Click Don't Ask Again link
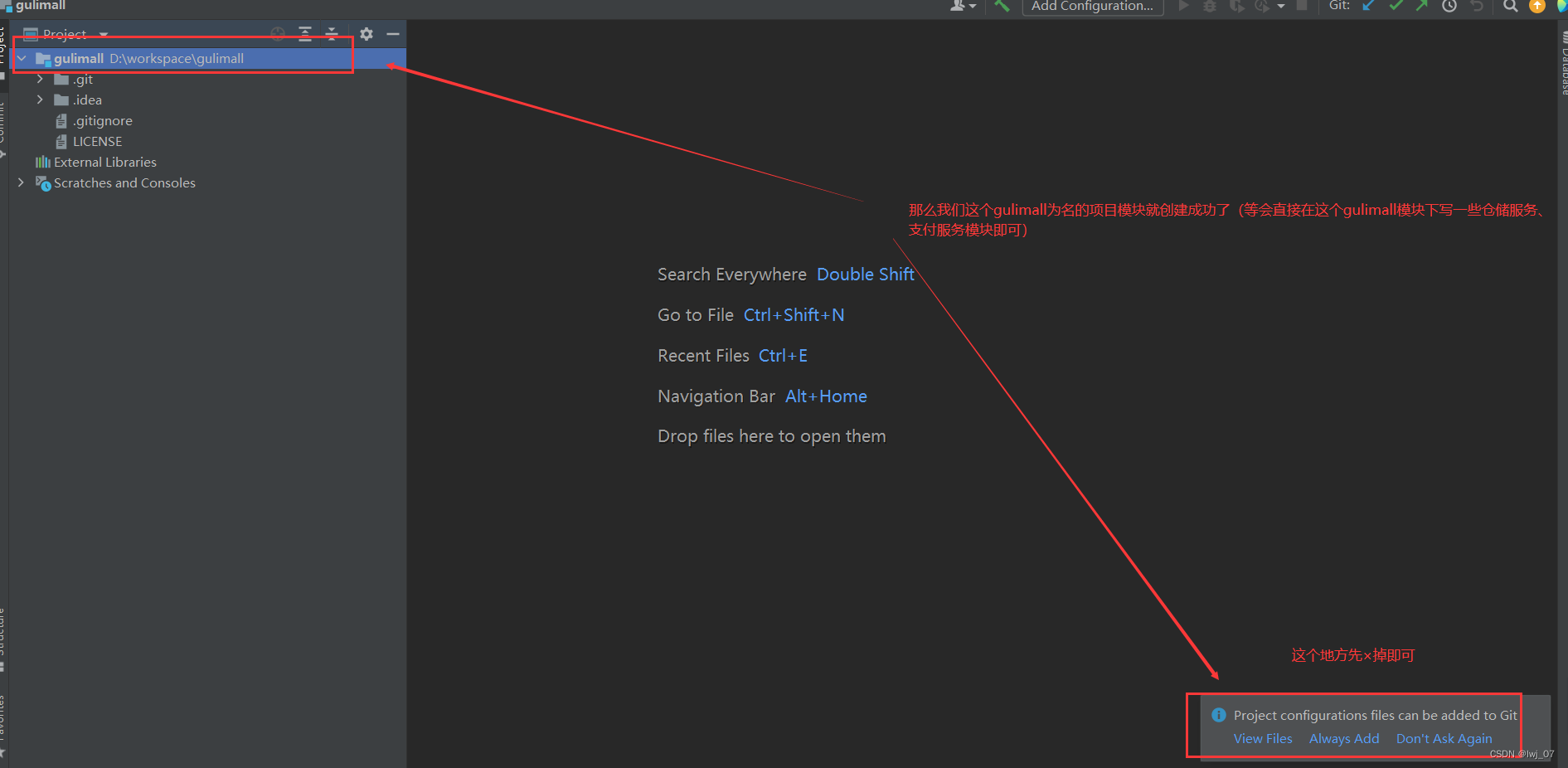The width and height of the screenshot is (1568, 768). point(1444,739)
